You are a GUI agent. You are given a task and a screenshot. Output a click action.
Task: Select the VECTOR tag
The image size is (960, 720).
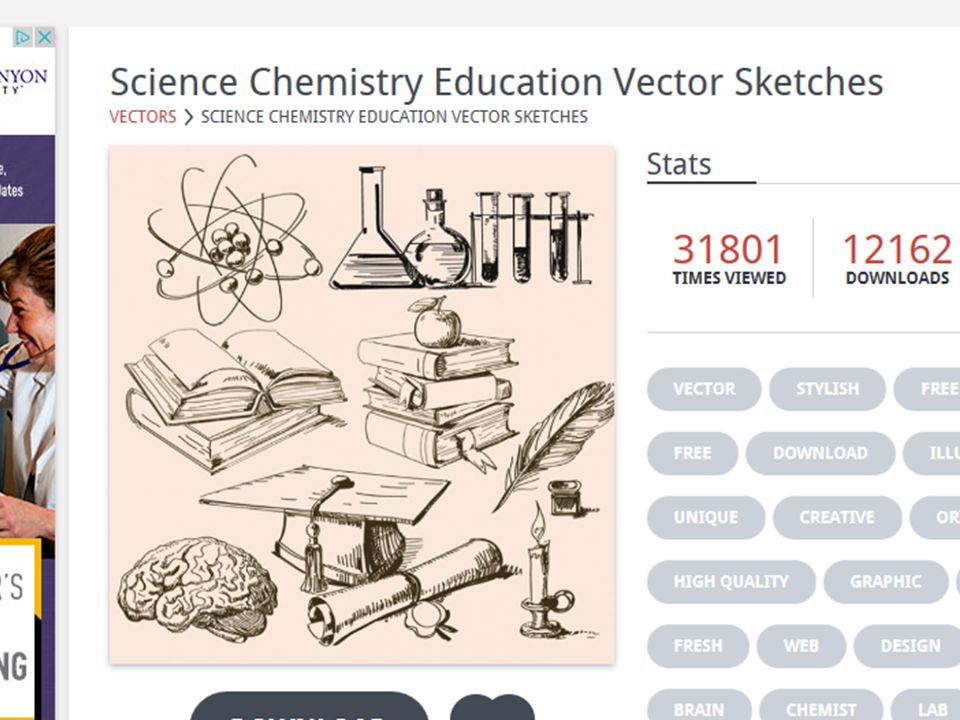[704, 389]
